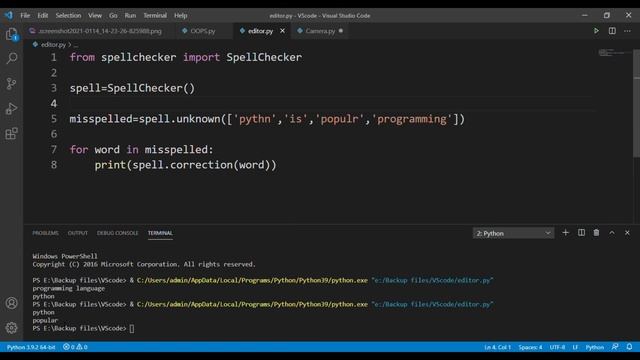Open the Accounts menu icon
The height and width of the screenshot is (360, 640).
pyautogui.click(x=11, y=303)
